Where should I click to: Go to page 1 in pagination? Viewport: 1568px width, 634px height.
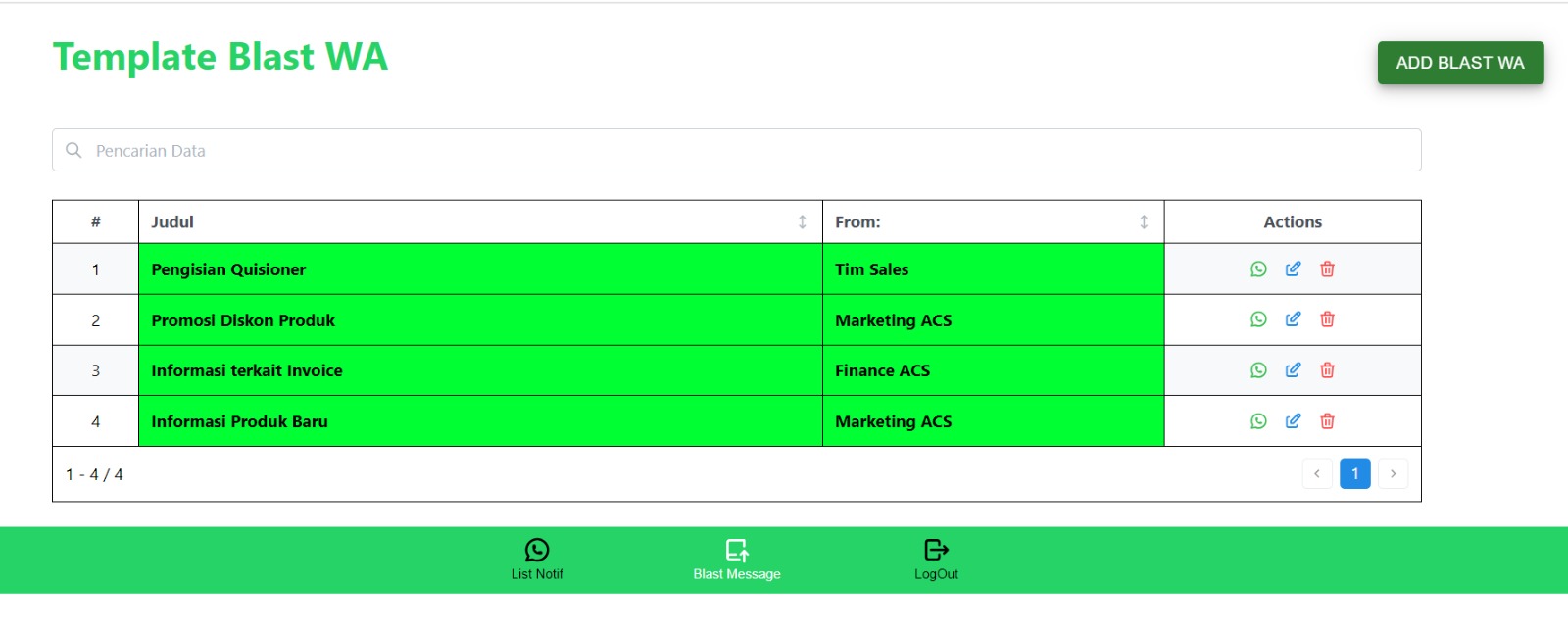point(1354,474)
